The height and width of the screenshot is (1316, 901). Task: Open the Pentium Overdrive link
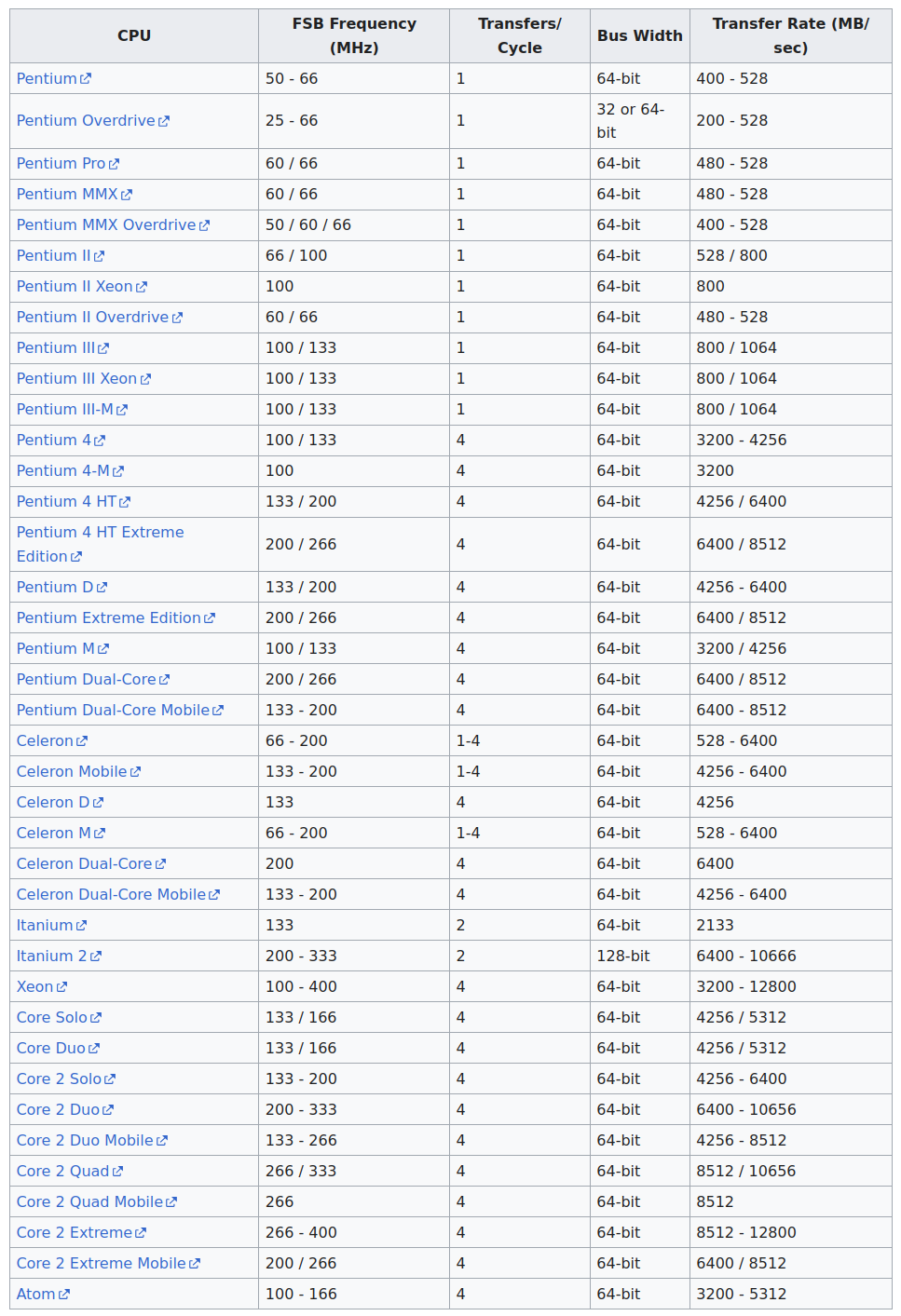point(86,121)
